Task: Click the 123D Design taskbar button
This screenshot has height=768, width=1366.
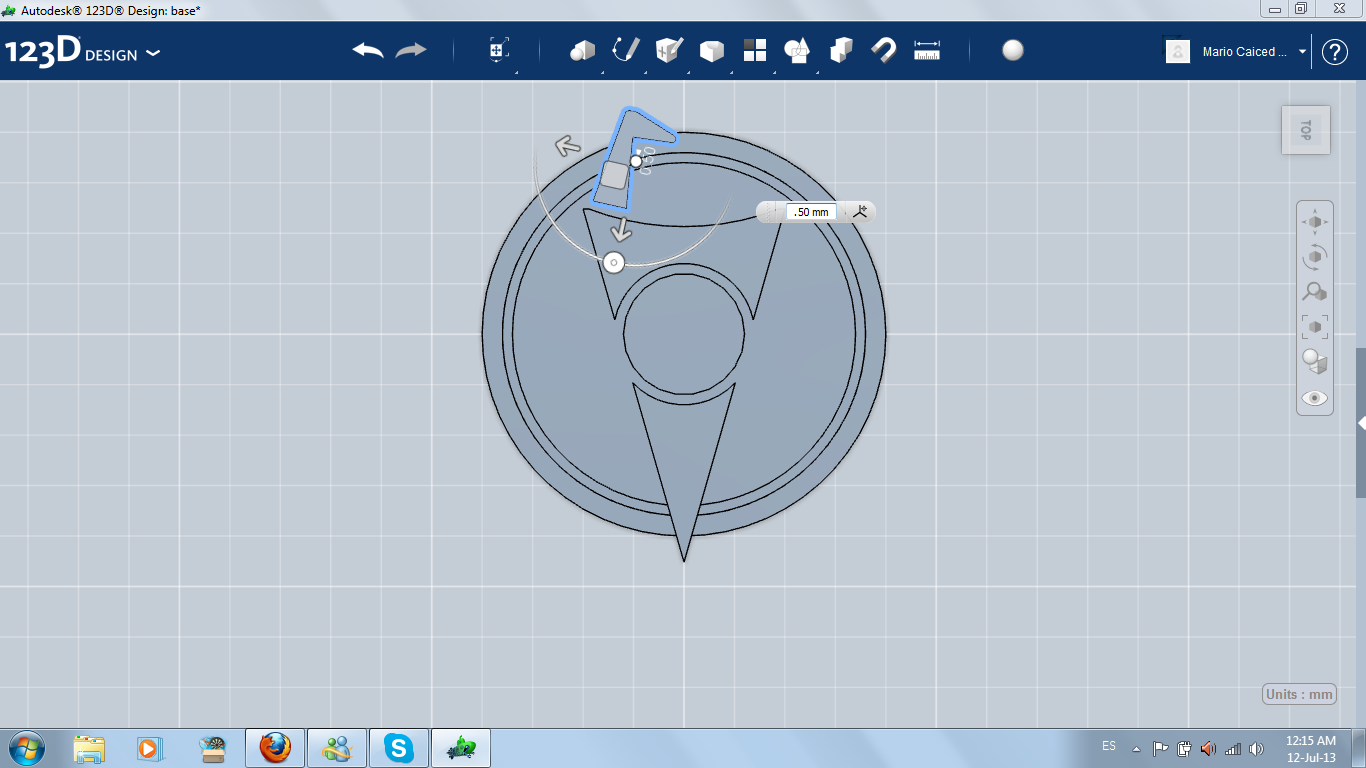Action: (x=461, y=748)
